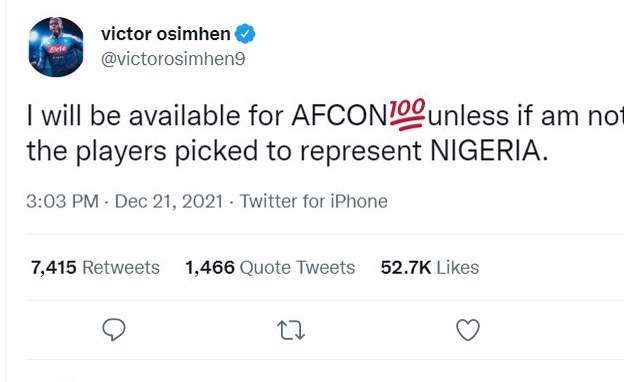The width and height of the screenshot is (624, 382).
Task: Click the Quote Tweets label text
Action: [x=297, y=267]
